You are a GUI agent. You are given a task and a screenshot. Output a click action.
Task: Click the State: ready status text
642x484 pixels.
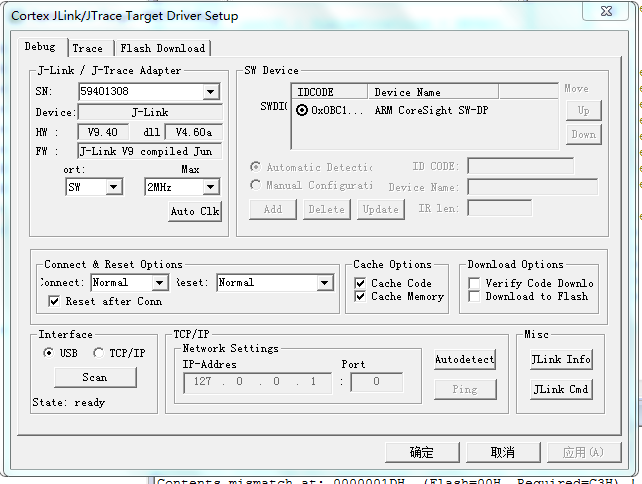(x=69, y=403)
